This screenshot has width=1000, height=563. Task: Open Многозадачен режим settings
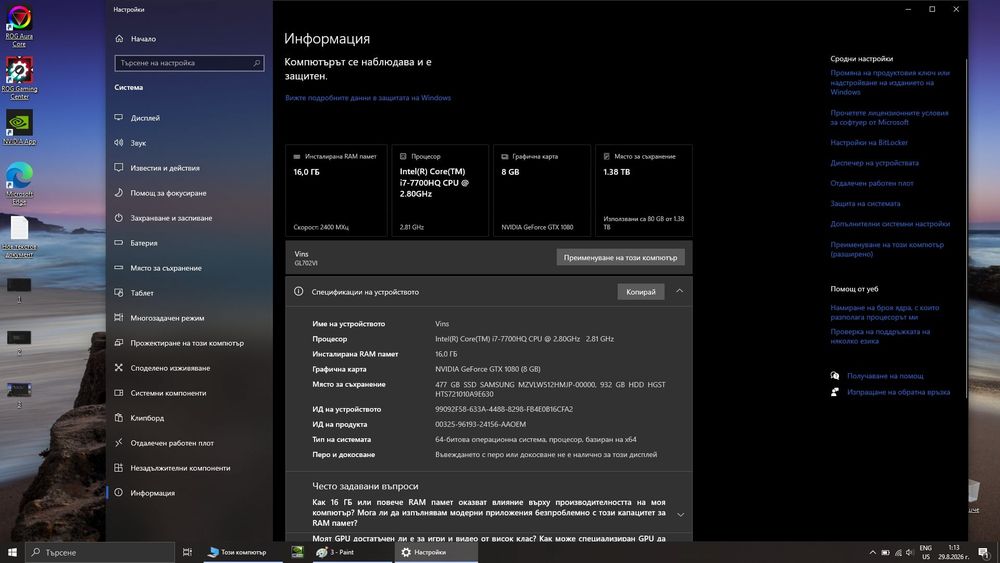pyautogui.click(x=189, y=318)
